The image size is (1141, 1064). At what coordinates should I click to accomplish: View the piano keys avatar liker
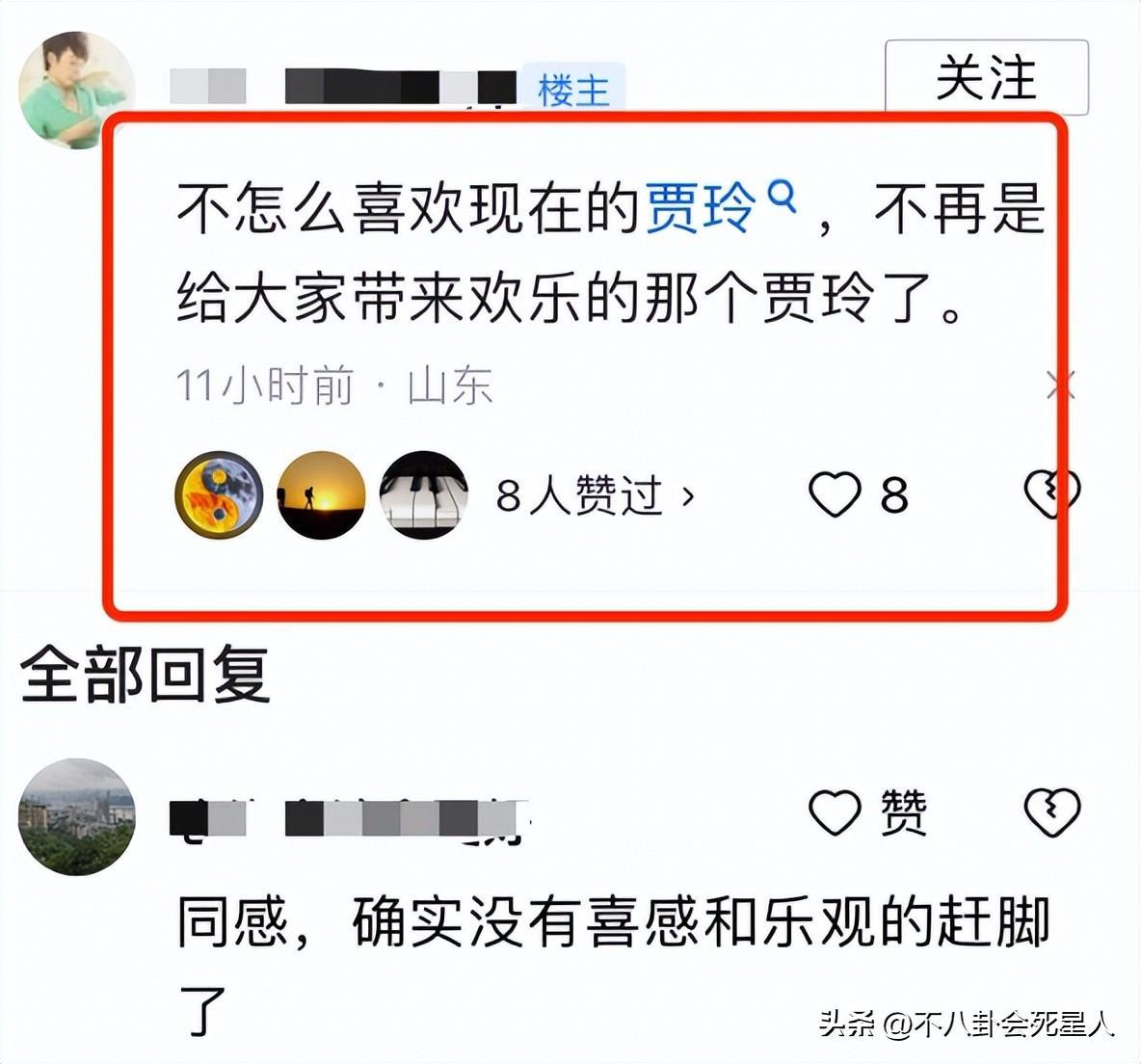[x=423, y=494]
